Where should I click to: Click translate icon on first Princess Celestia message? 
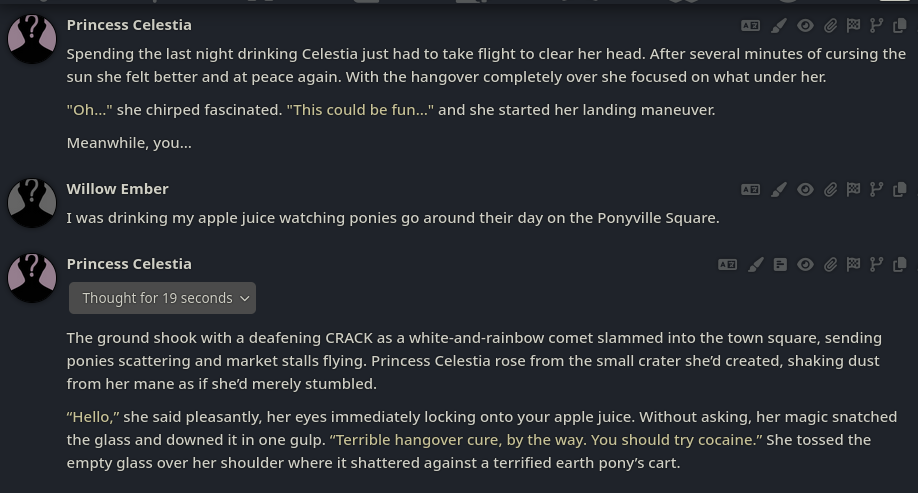coord(750,26)
